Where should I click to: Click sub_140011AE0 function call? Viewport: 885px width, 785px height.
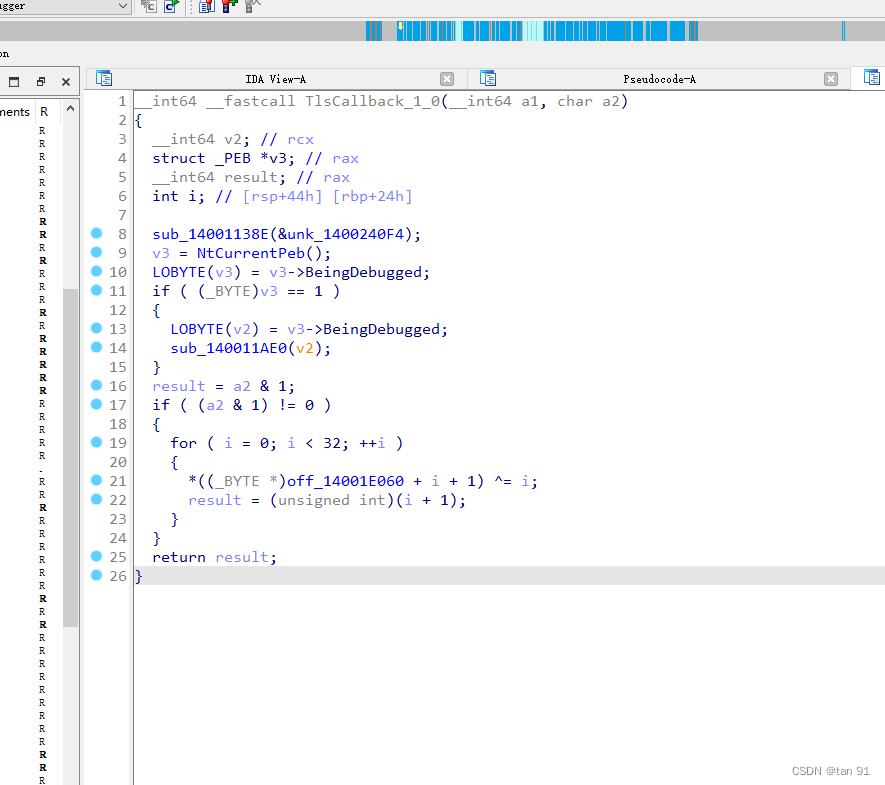click(x=229, y=348)
